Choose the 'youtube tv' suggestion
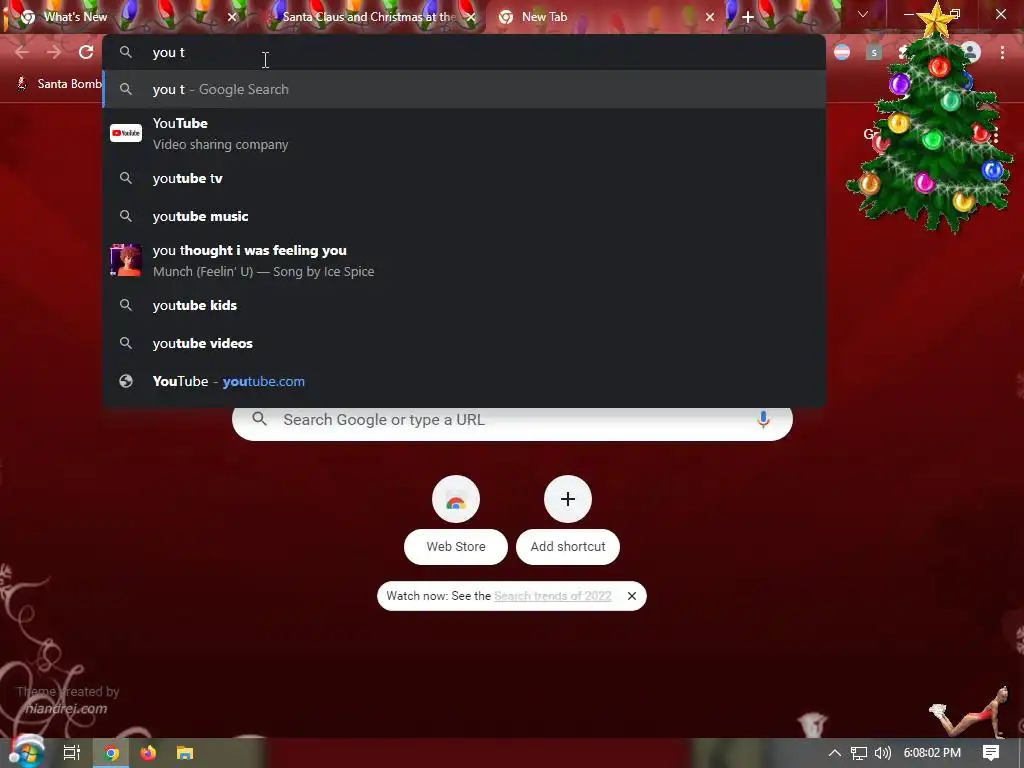This screenshot has height=768, width=1024. click(464, 178)
